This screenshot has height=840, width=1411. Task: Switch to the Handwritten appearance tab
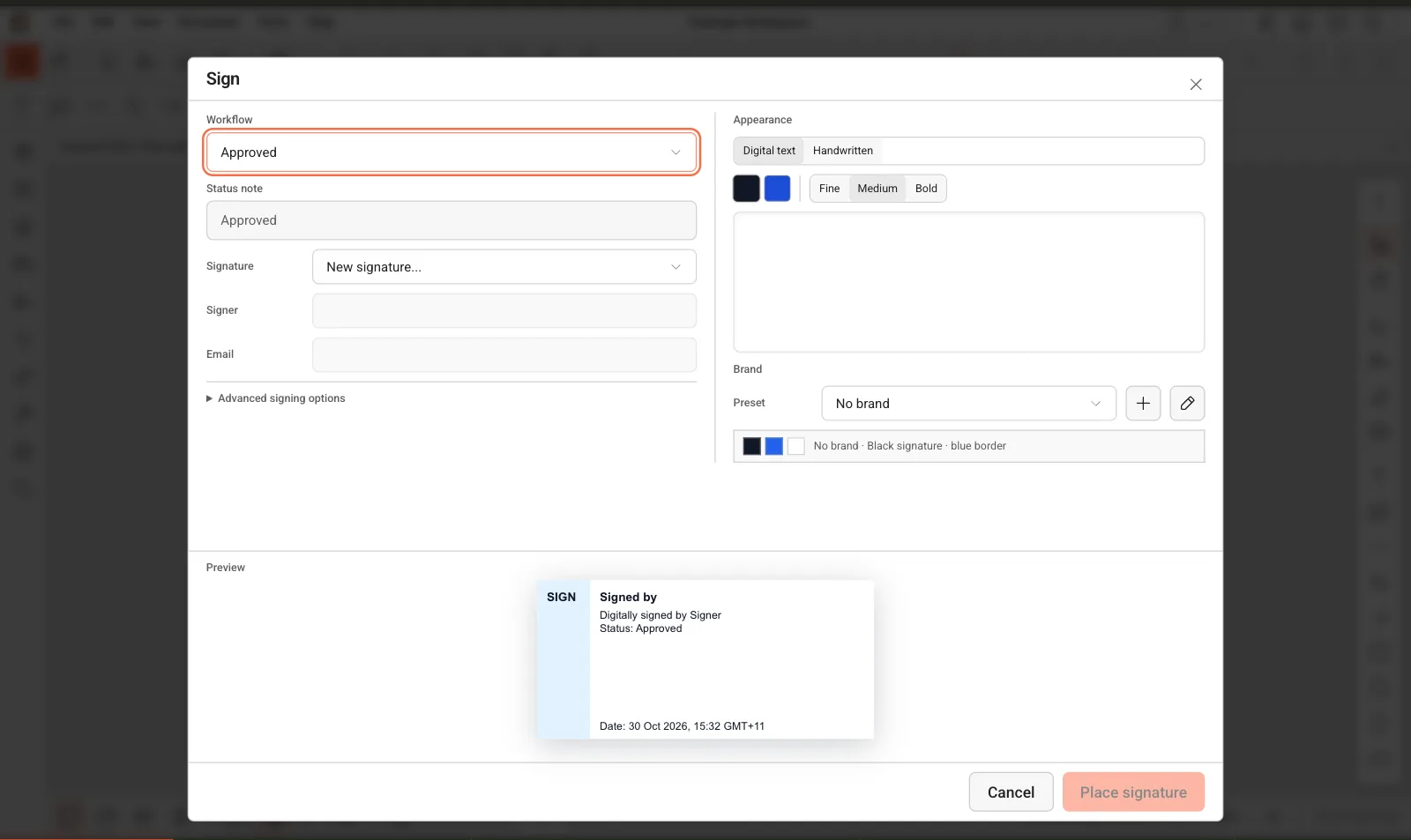(x=843, y=151)
